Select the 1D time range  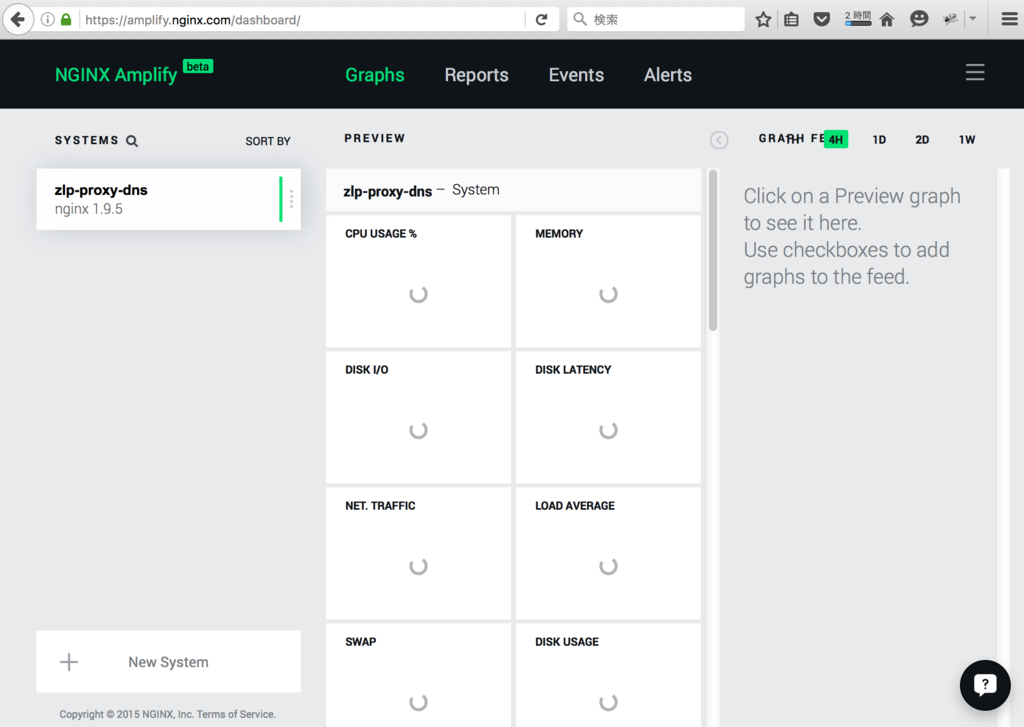tap(879, 140)
